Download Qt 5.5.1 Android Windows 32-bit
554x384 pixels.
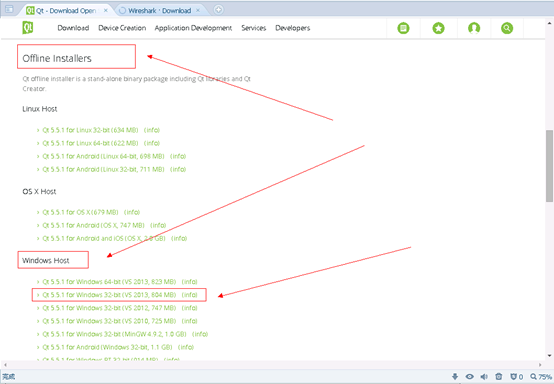tap(107, 347)
